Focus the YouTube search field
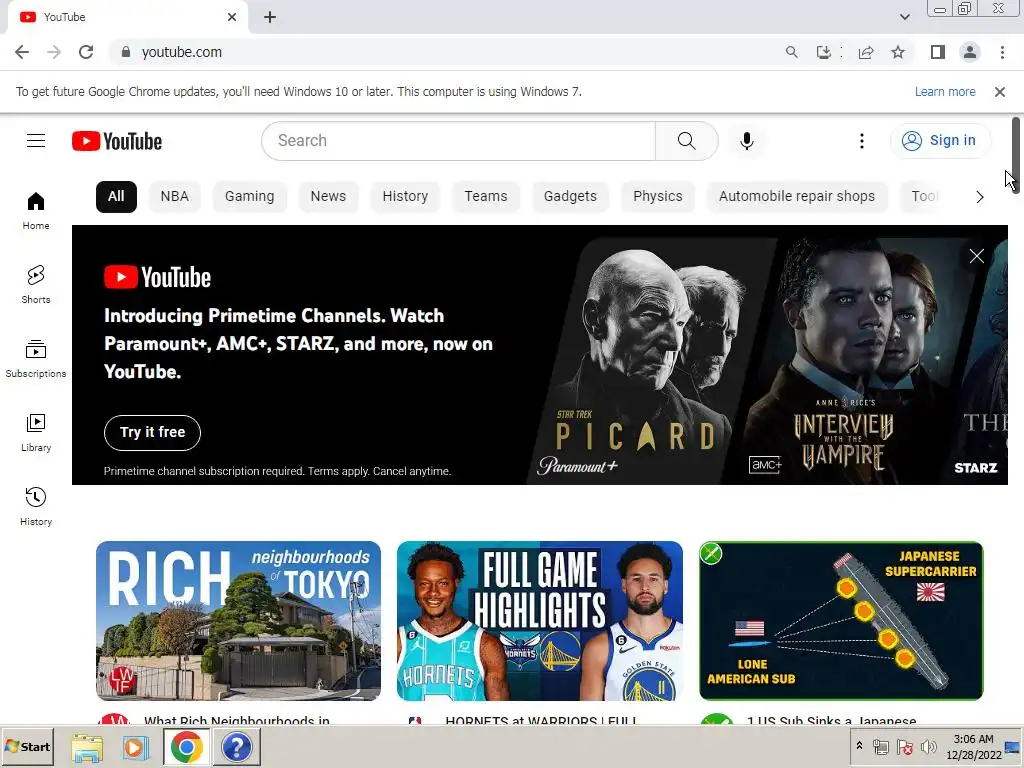Image resolution: width=1024 pixels, height=768 pixels. pyautogui.click(x=458, y=141)
